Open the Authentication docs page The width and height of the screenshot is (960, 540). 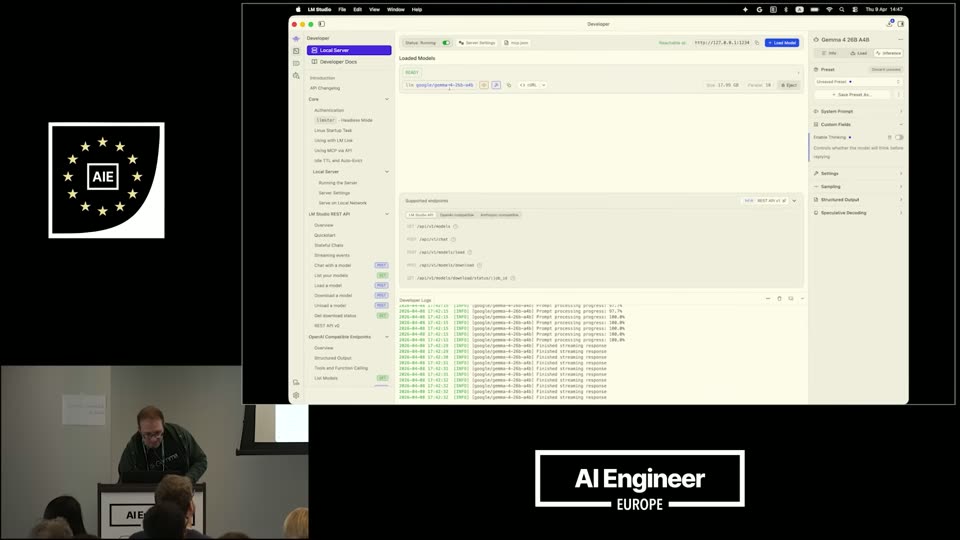pos(329,110)
